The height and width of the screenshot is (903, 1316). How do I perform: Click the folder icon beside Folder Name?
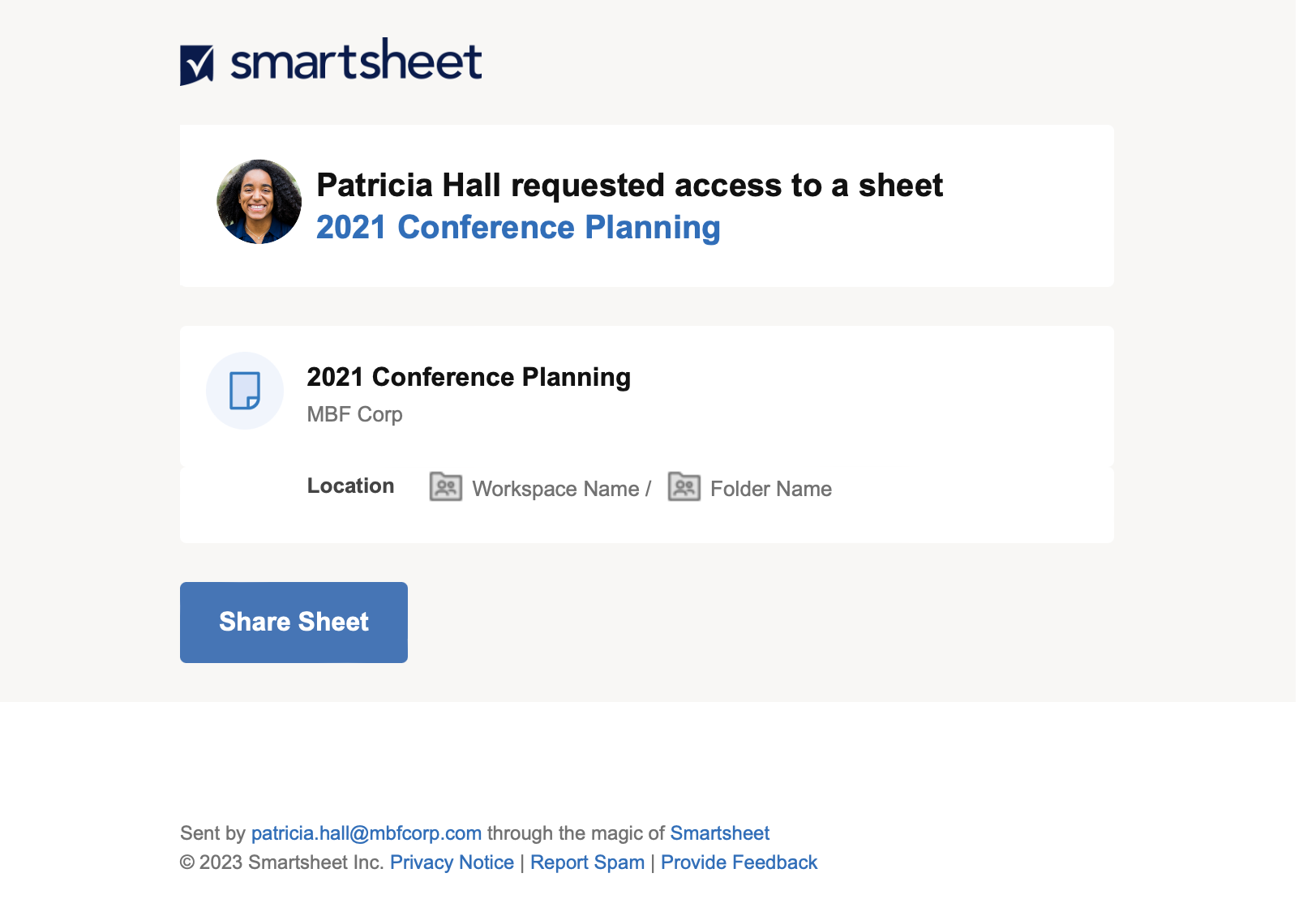pos(684,487)
